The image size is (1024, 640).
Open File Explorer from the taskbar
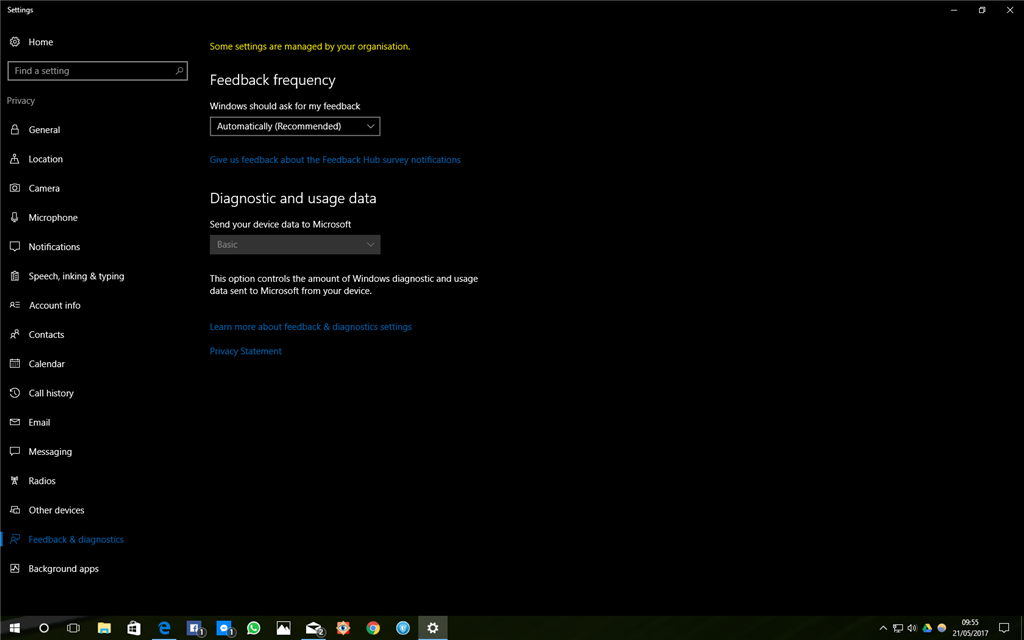pyautogui.click(x=104, y=628)
